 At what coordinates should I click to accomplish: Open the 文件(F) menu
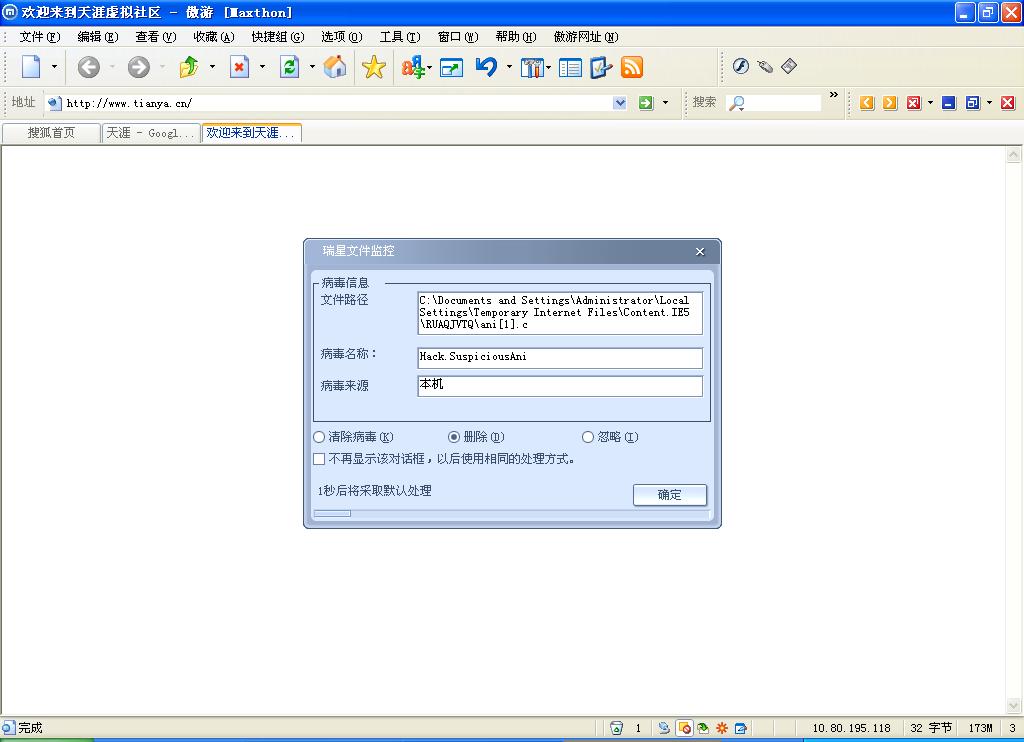(x=40, y=37)
